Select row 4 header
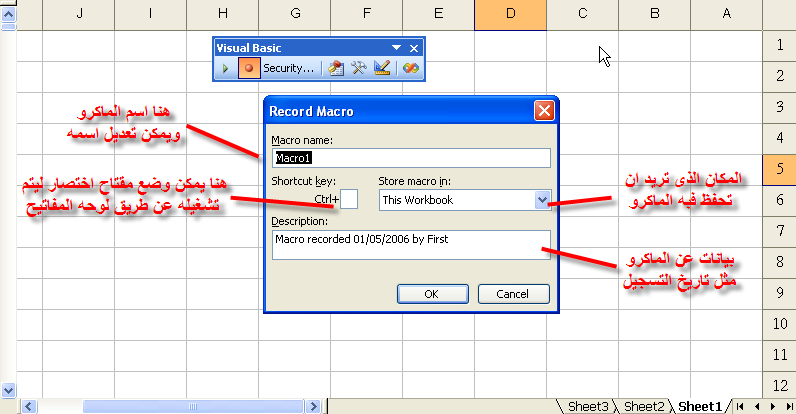Viewport: 796px width, 414px height. 779,139
